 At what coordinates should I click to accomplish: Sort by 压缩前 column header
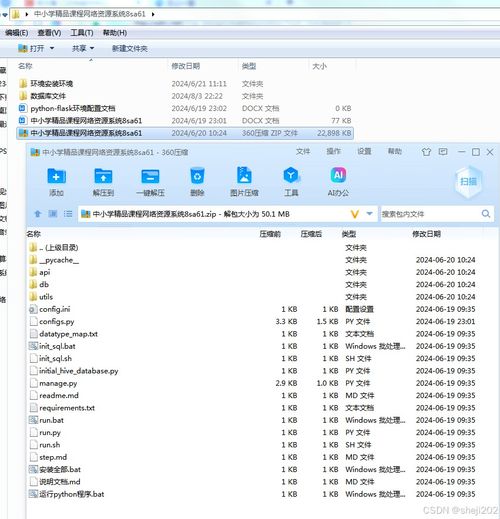coord(270,234)
